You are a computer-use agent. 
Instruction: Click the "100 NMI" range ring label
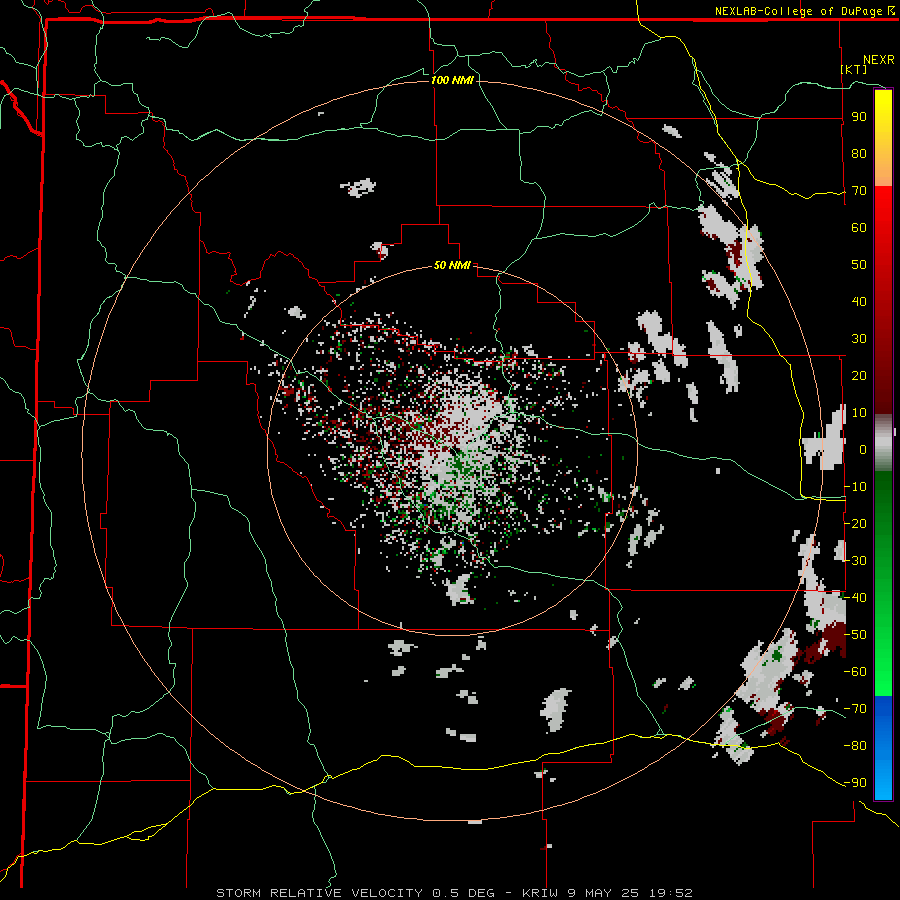[x=452, y=80]
